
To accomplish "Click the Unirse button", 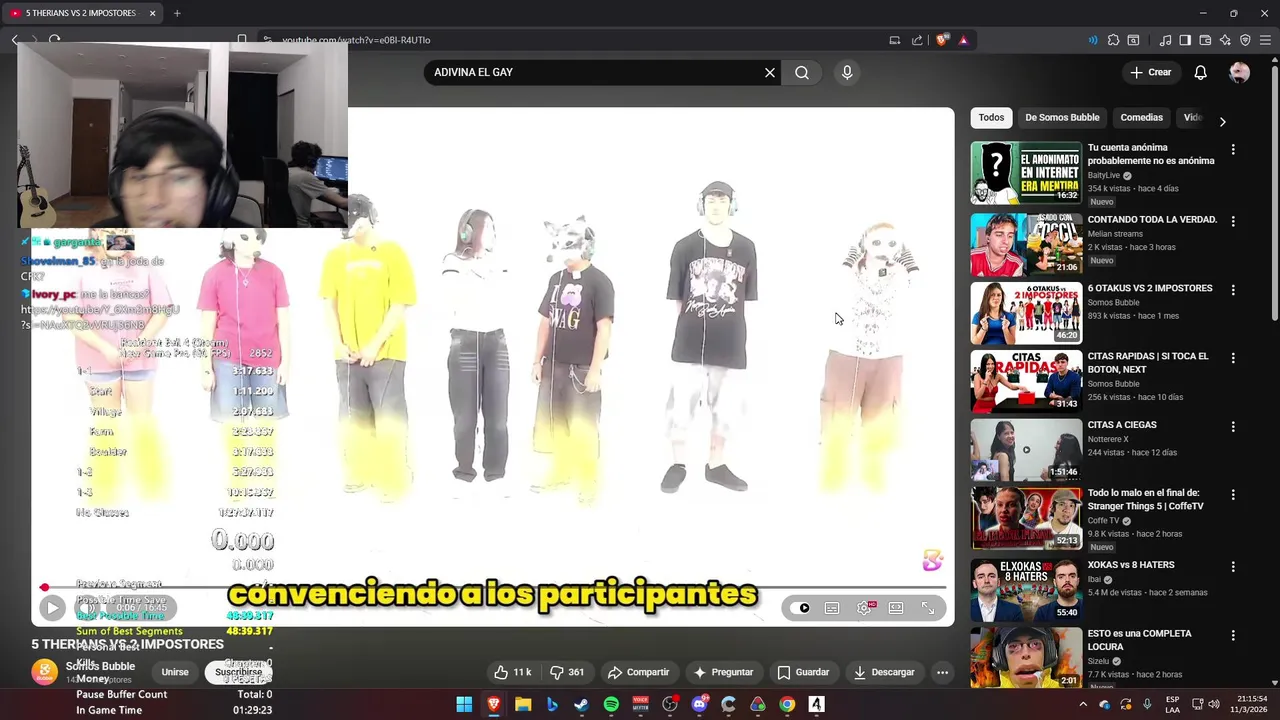I will (x=175, y=672).
